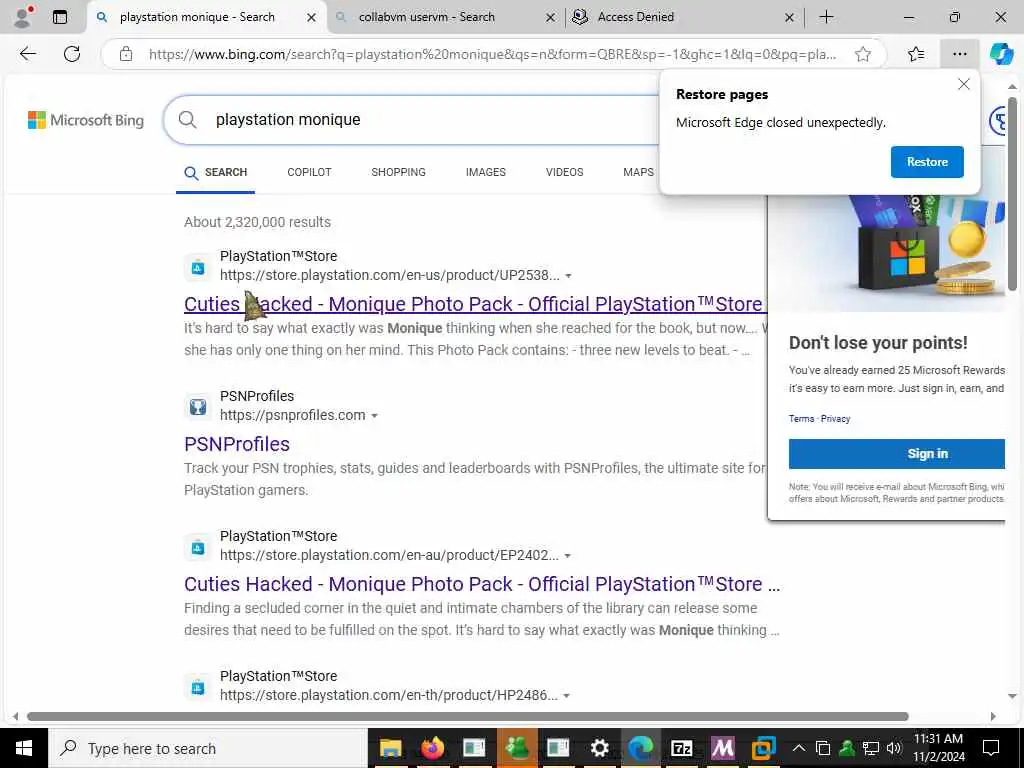Open a new browser tab
The width and height of the screenshot is (1024, 768).
pos(826,17)
